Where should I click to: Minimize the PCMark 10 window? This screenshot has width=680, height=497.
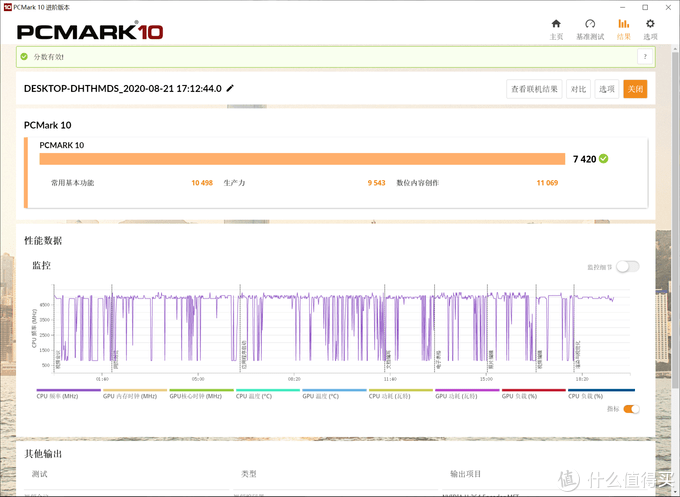(x=623, y=7)
